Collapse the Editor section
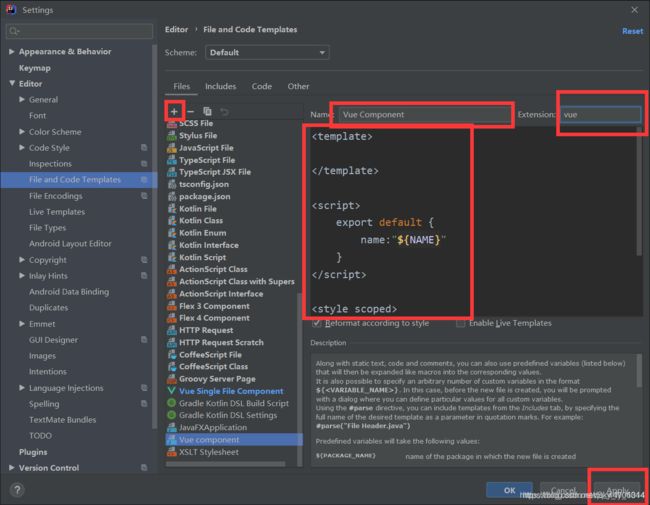Image resolution: width=650 pixels, height=505 pixels. [x=12, y=83]
